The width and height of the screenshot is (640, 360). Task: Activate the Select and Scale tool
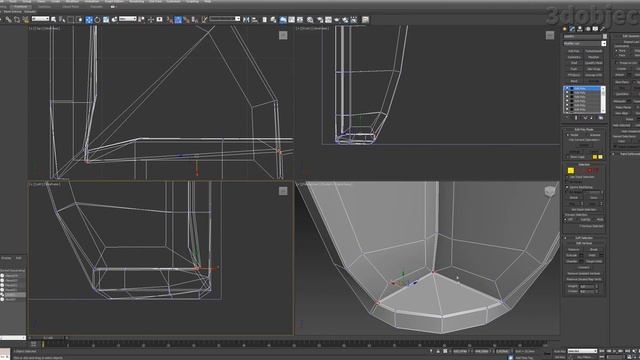click(x=106, y=20)
